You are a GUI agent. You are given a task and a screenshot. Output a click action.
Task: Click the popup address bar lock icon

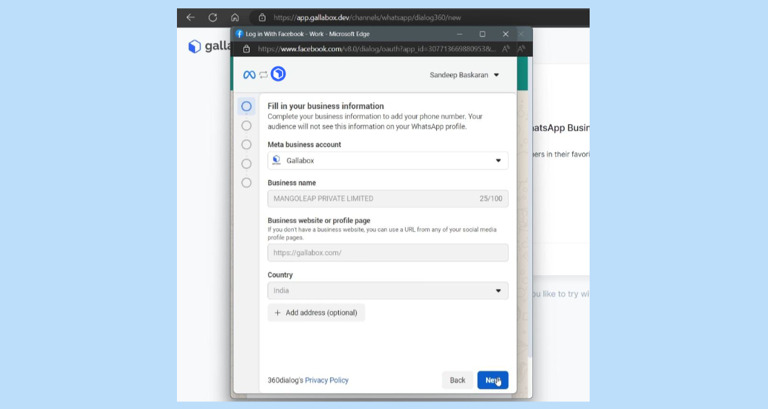point(246,48)
